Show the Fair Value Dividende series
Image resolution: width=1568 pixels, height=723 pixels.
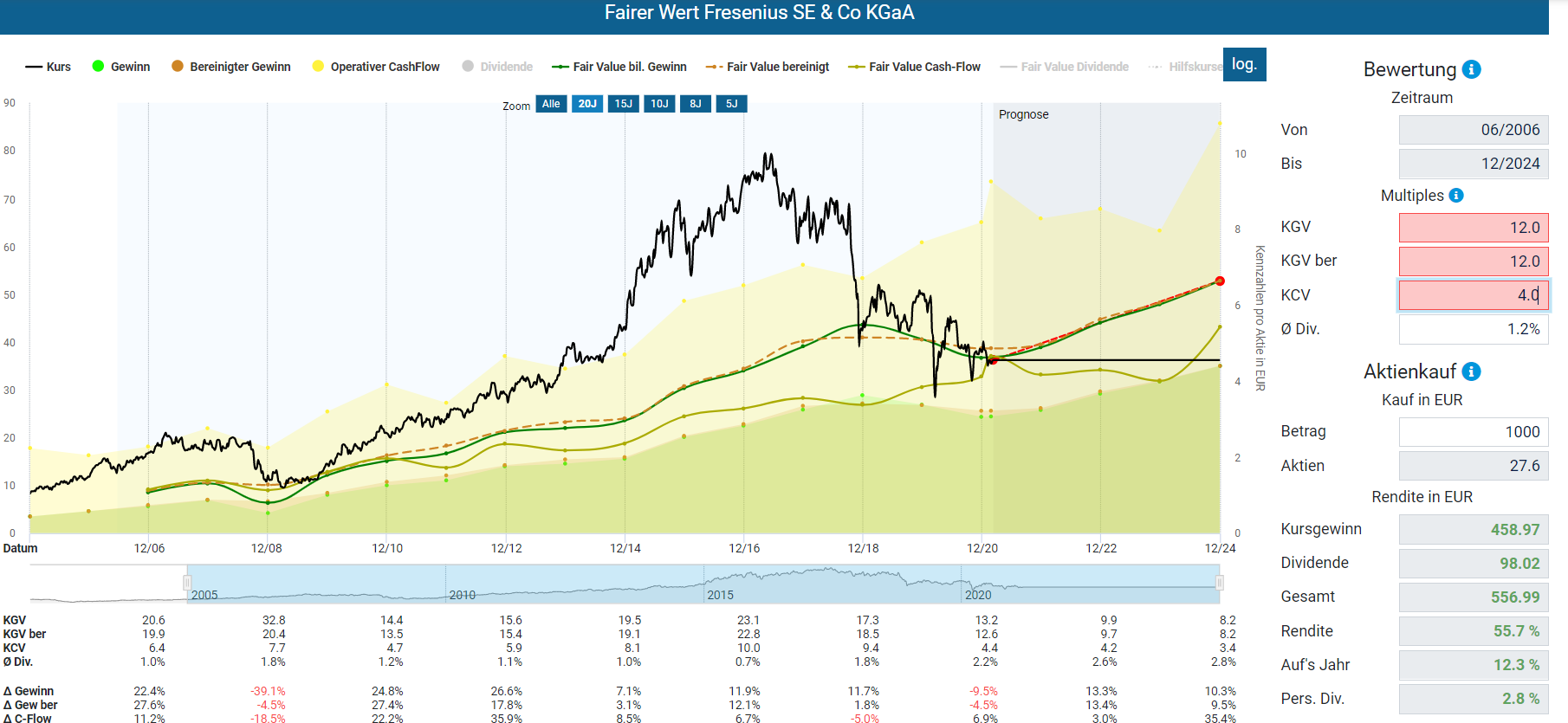click(x=1065, y=67)
